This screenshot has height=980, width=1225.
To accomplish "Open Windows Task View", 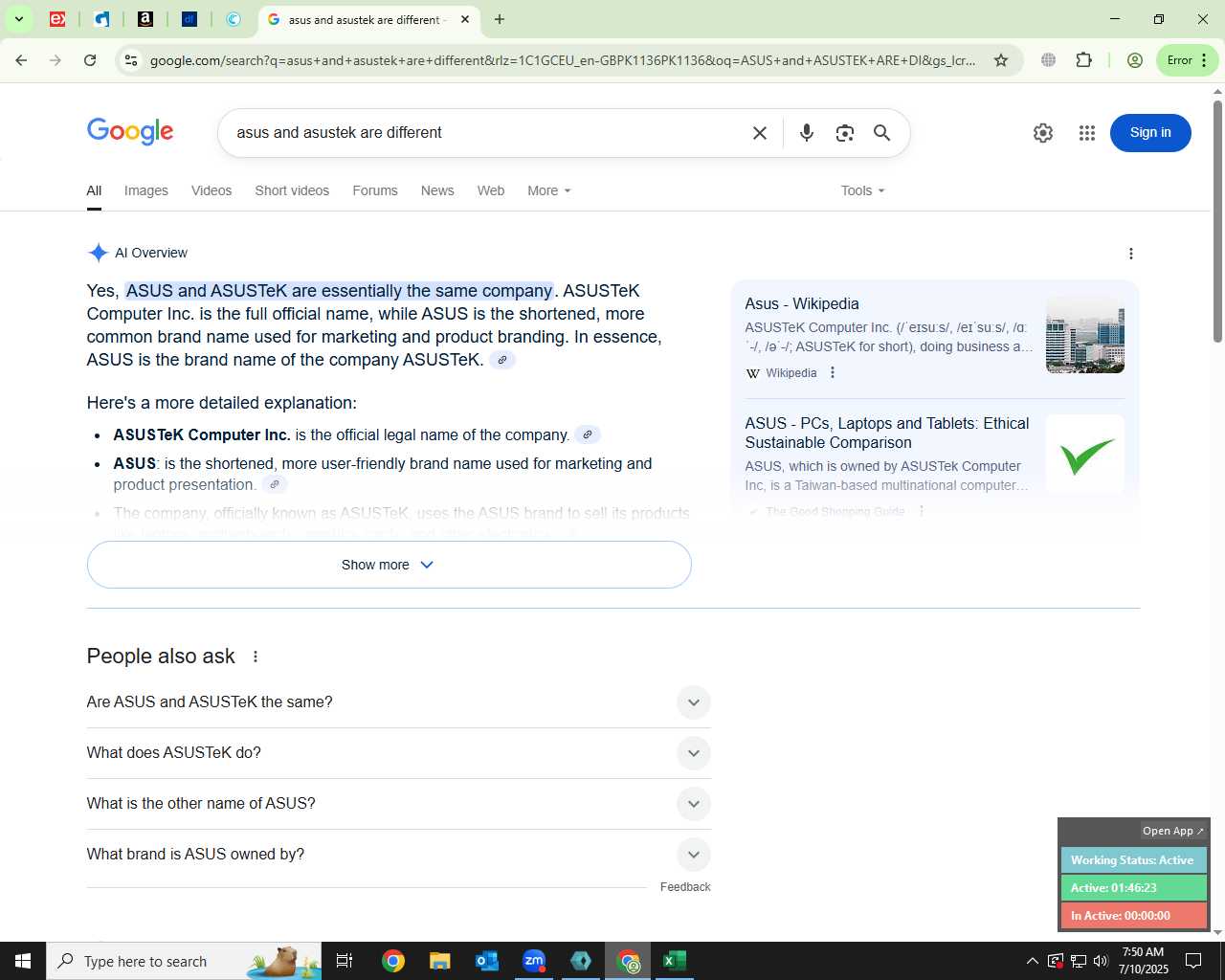I will point(345,961).
